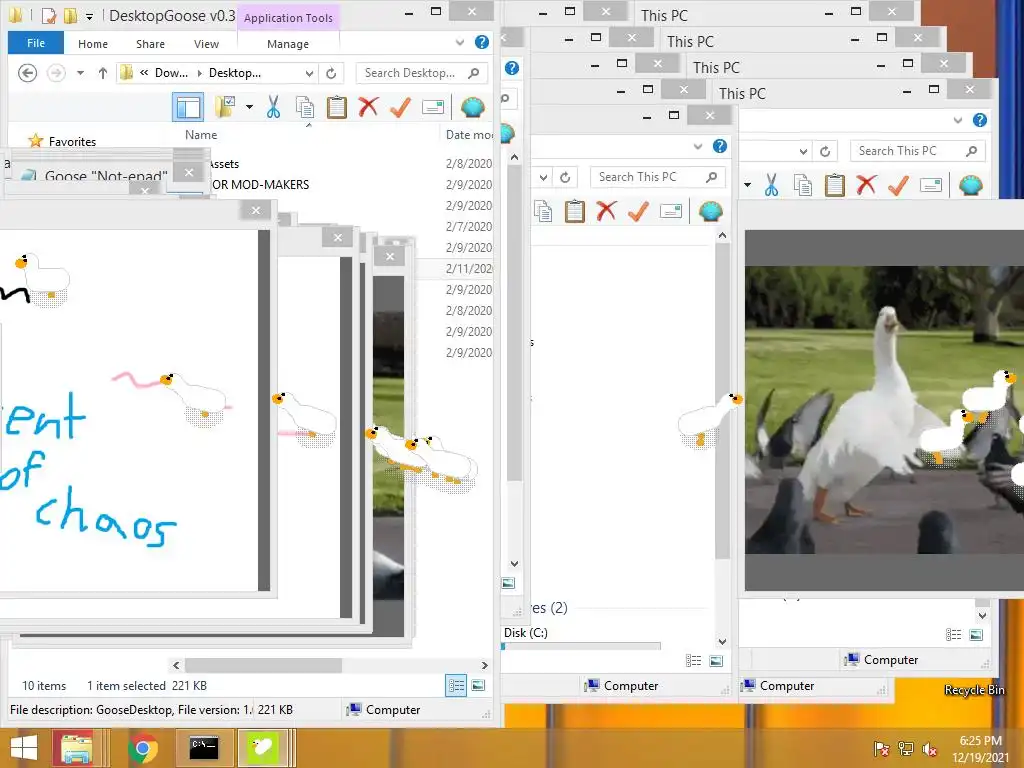This screenshot has width=1024, height=768.
Task: Click the '2/7/2020' date entry
Action: (468, 227)
